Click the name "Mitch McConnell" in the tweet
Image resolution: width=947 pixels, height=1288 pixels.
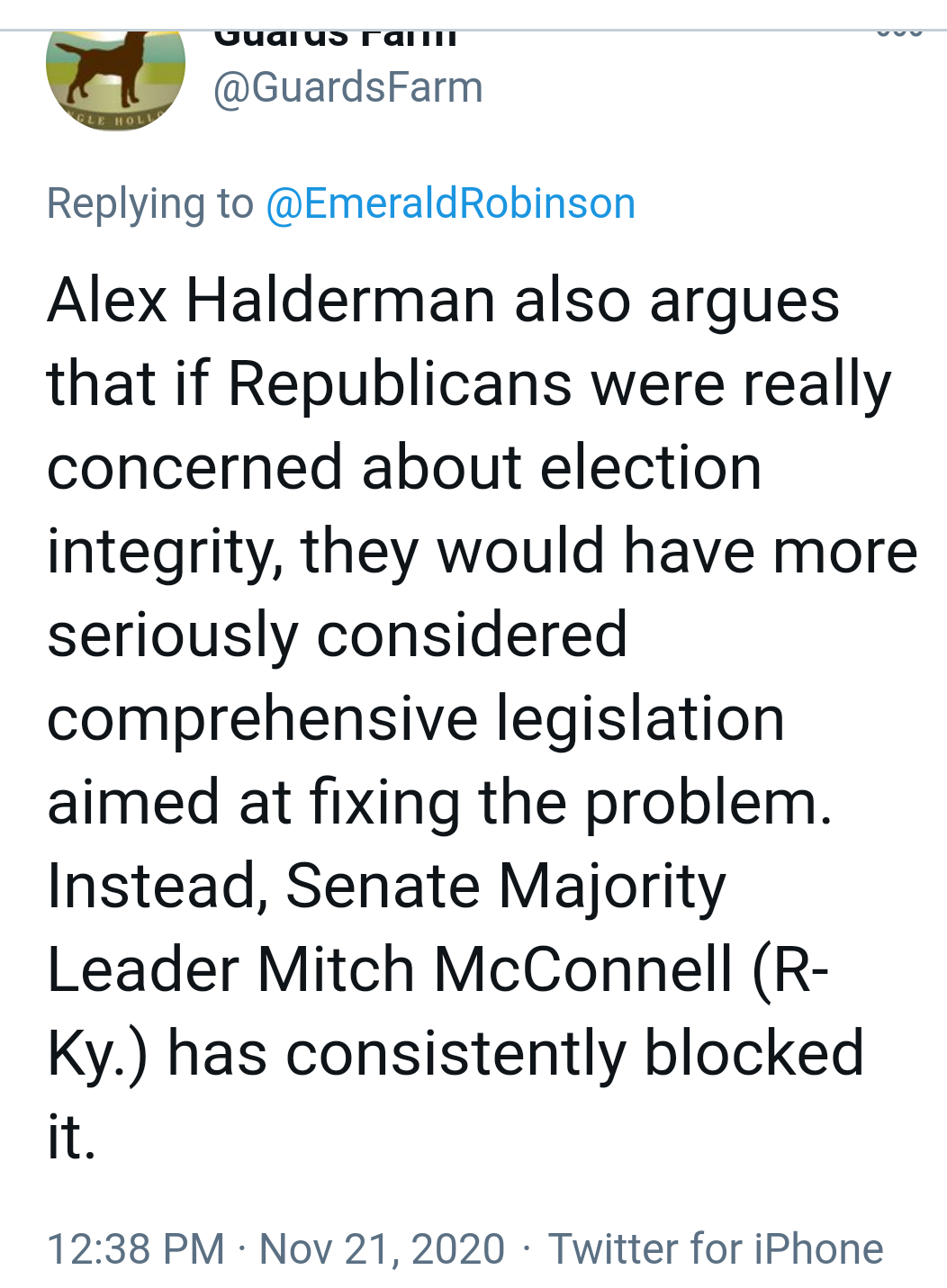tap(494, 969)
